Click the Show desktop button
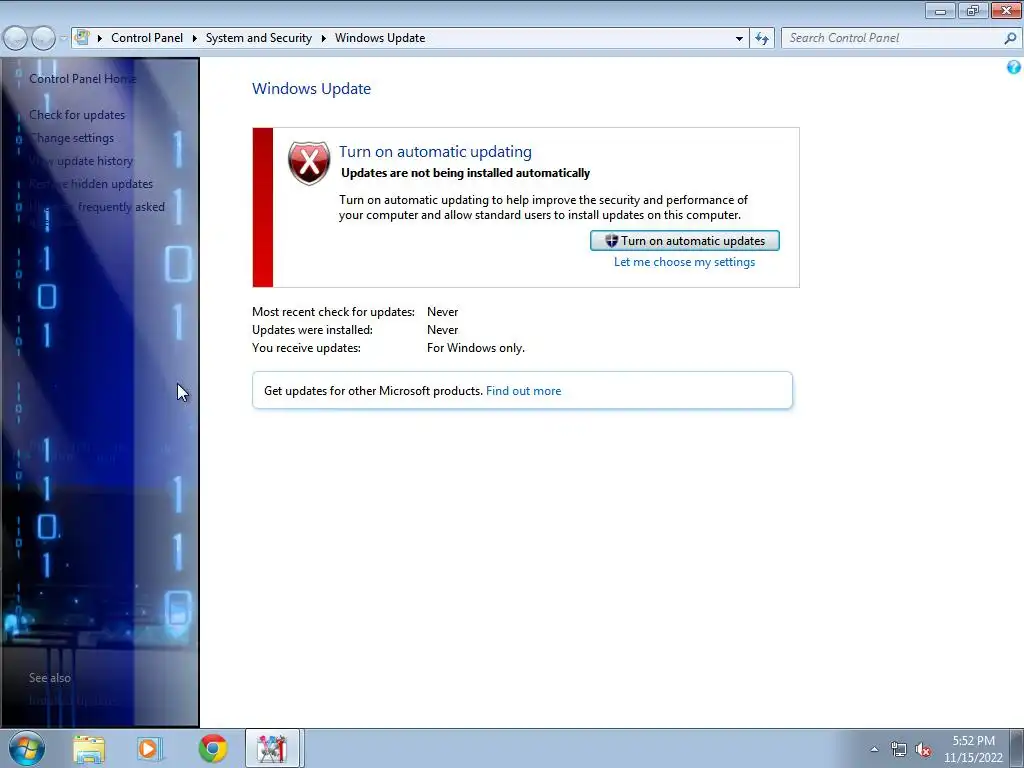The height and width of the screenshot is (768, 1024). click(1017, 748)
